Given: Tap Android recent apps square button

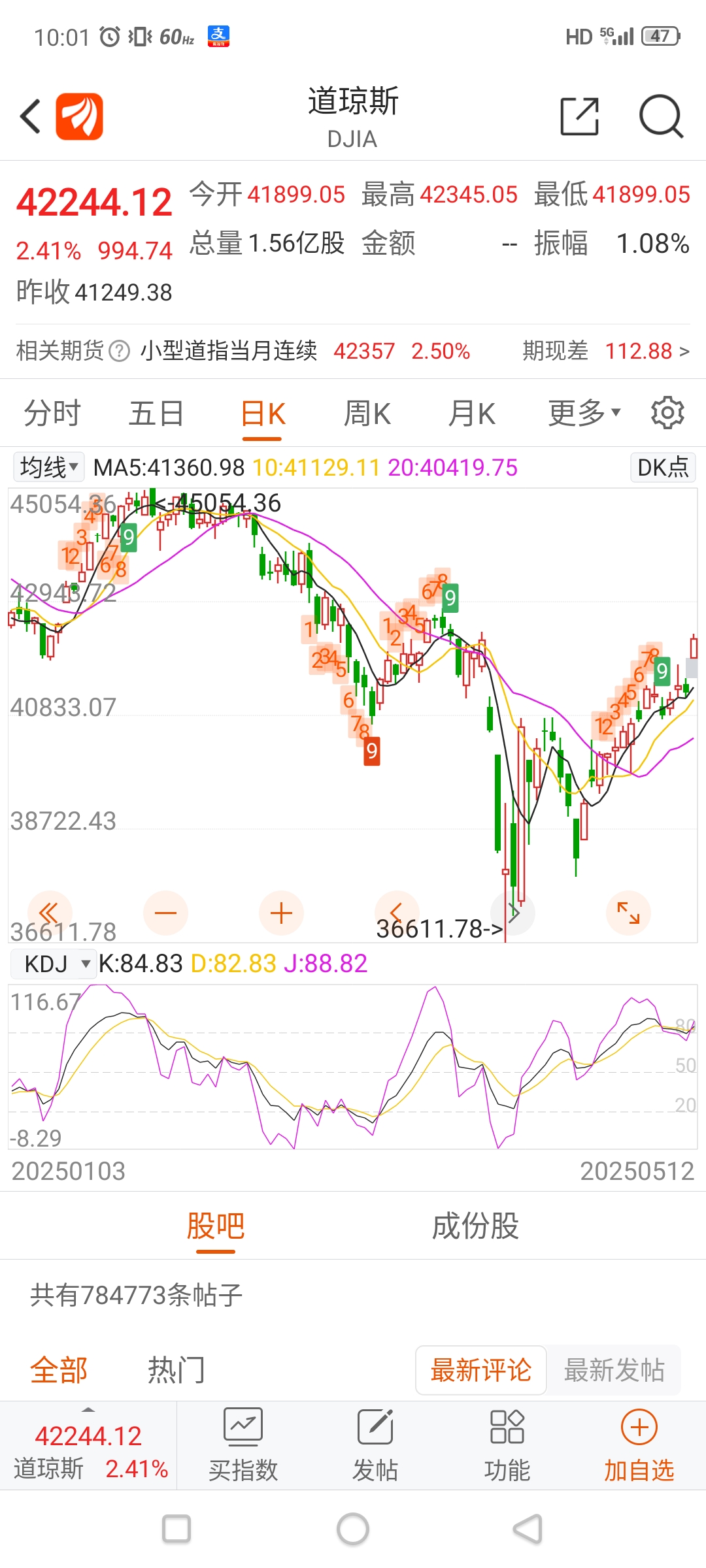Looking at the screenshot, I should [x=176, y=1529].
